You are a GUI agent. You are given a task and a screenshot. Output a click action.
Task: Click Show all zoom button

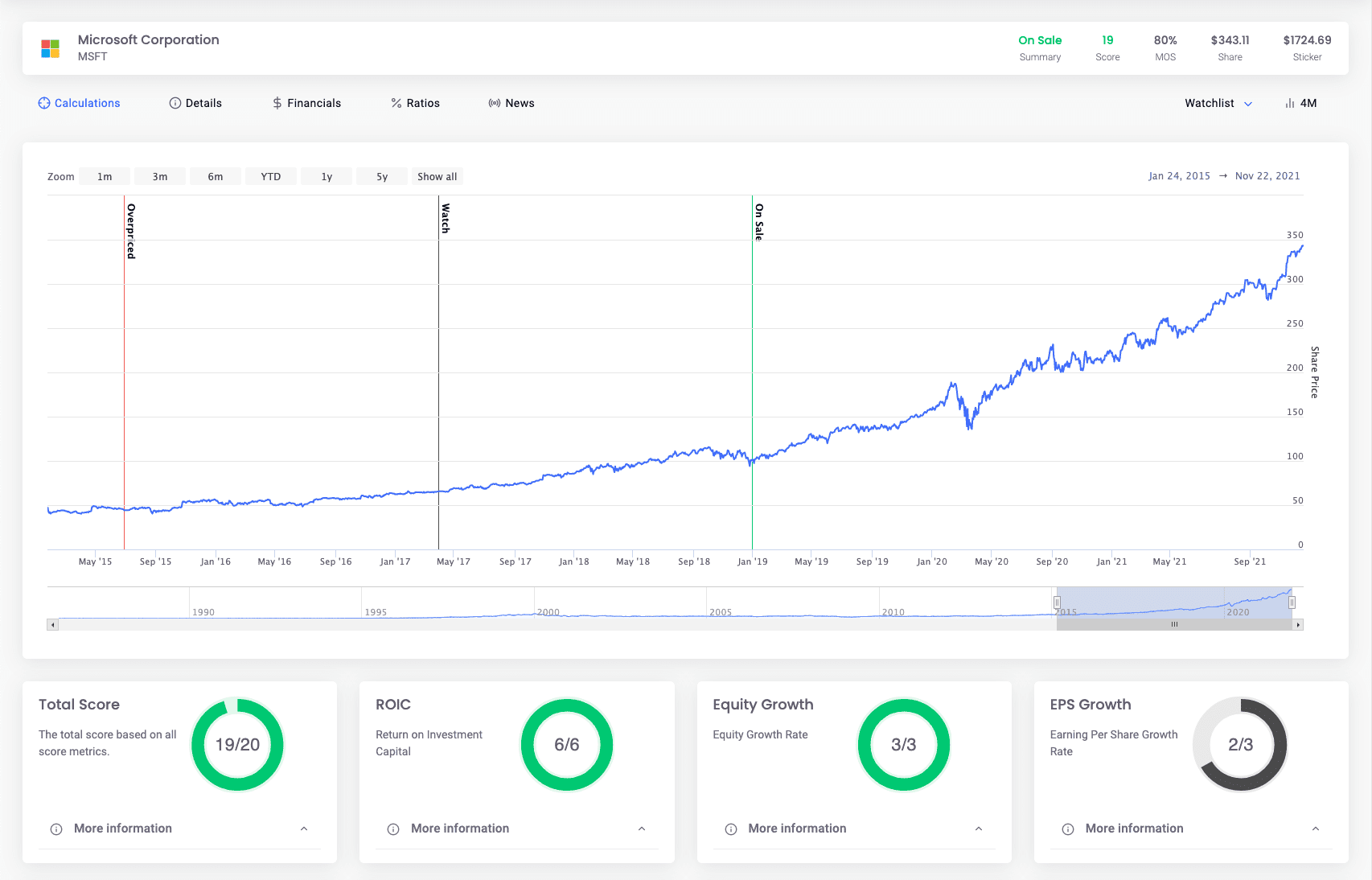coord(437,176)
